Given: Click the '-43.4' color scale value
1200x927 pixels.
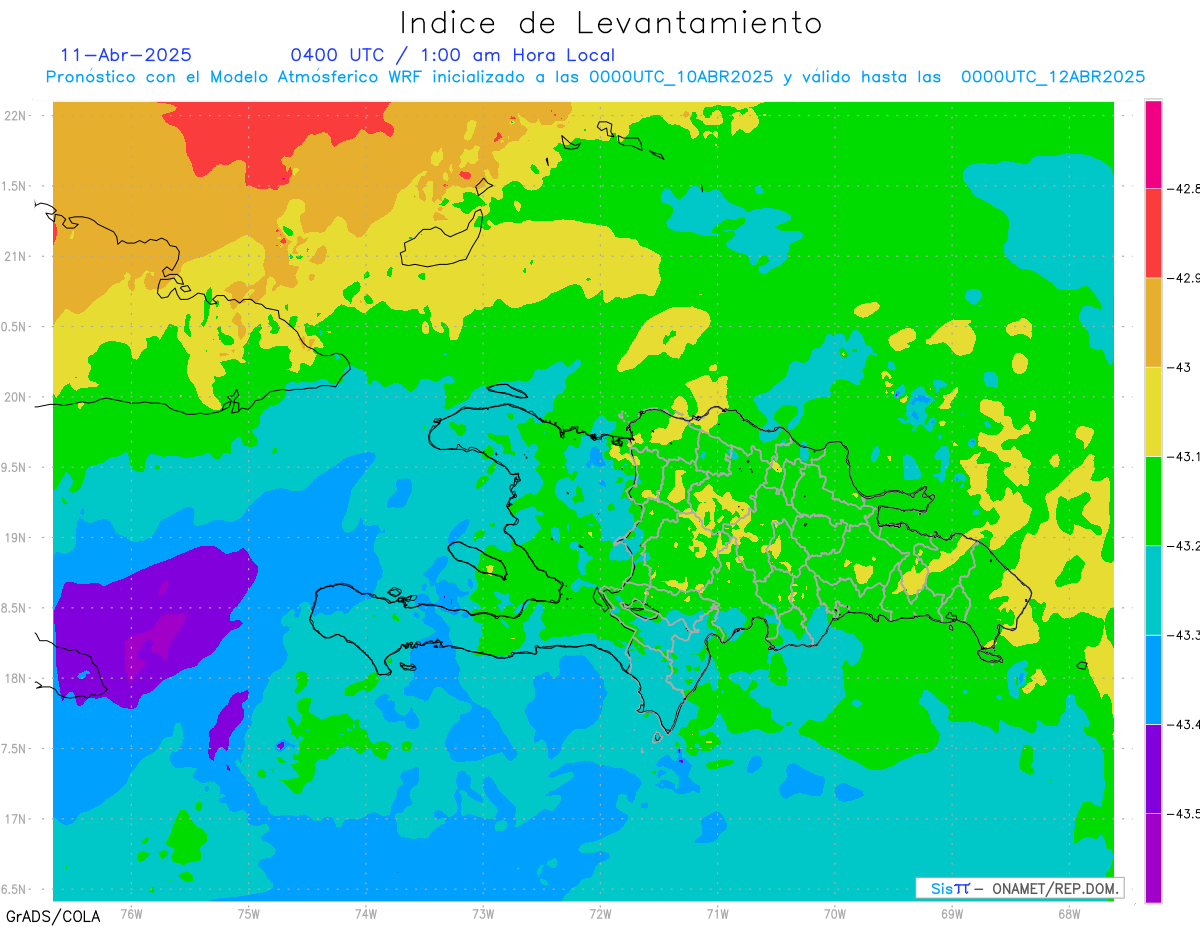Looking at the screenshot, I should point(1186,724).
